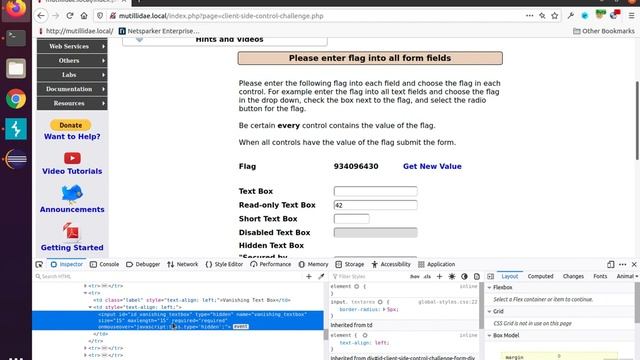Click the PDF Getting Started icon
The image size is (640, 360).
tap(71, 232)
